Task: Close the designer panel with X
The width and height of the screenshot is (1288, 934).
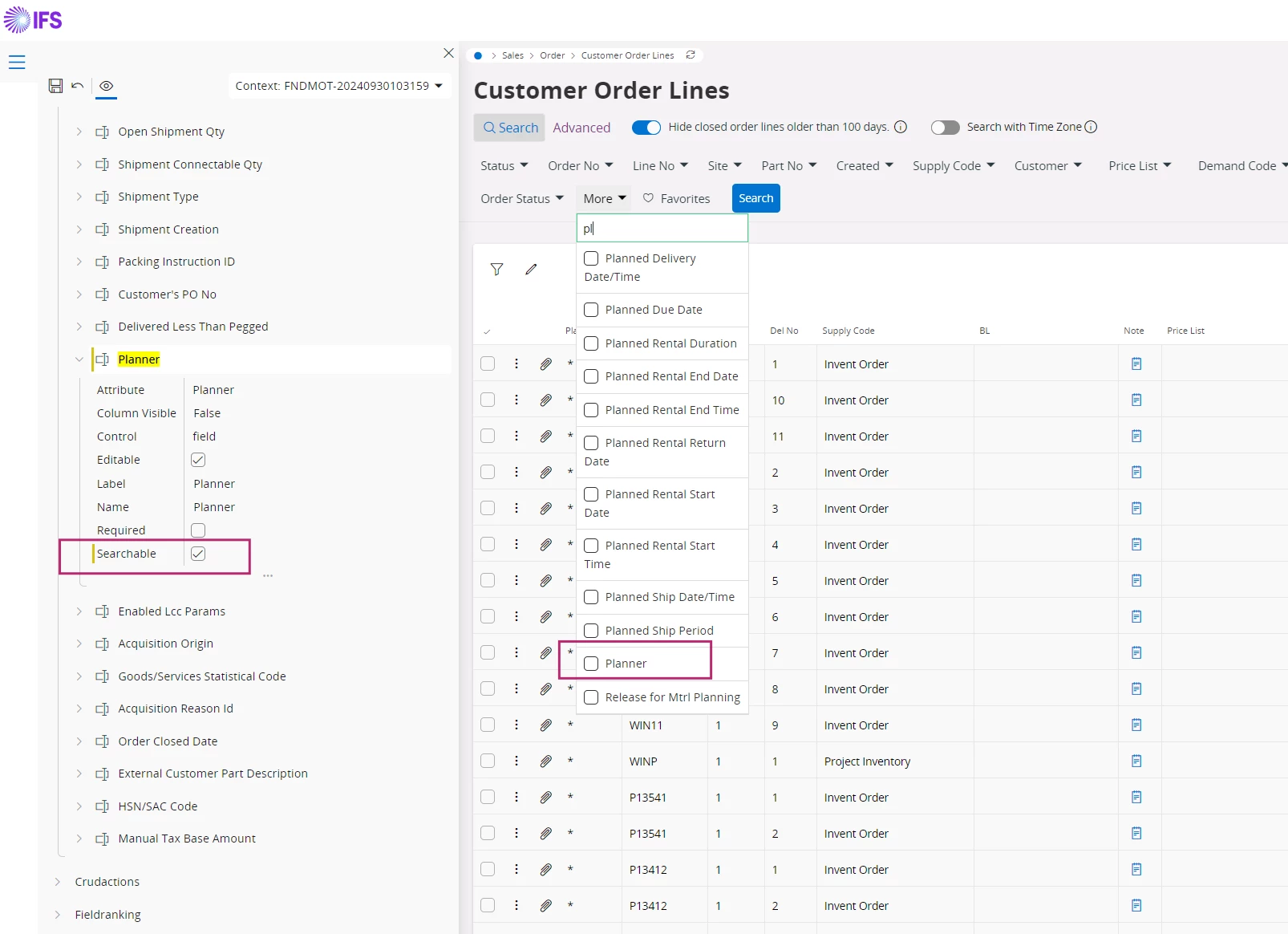Action: click(448, 53)
